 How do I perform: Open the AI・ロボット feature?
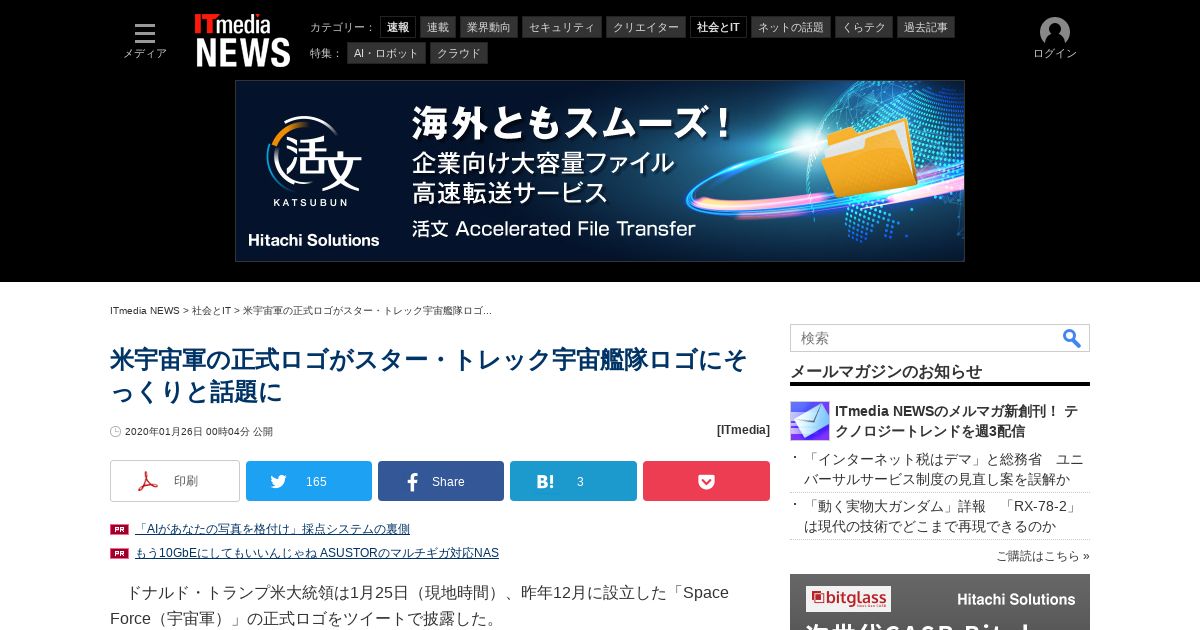(x=386, y=53)
